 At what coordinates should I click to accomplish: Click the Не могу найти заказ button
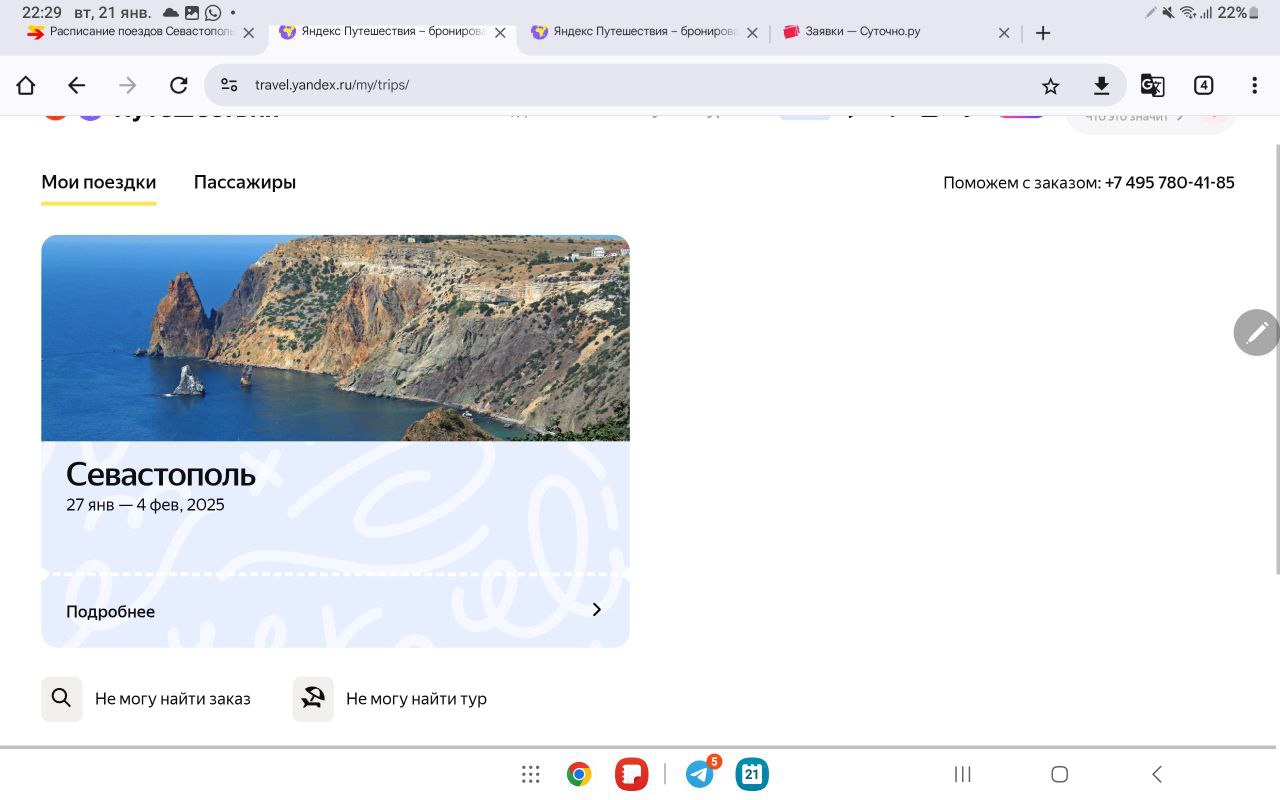(x=148, y=699)
